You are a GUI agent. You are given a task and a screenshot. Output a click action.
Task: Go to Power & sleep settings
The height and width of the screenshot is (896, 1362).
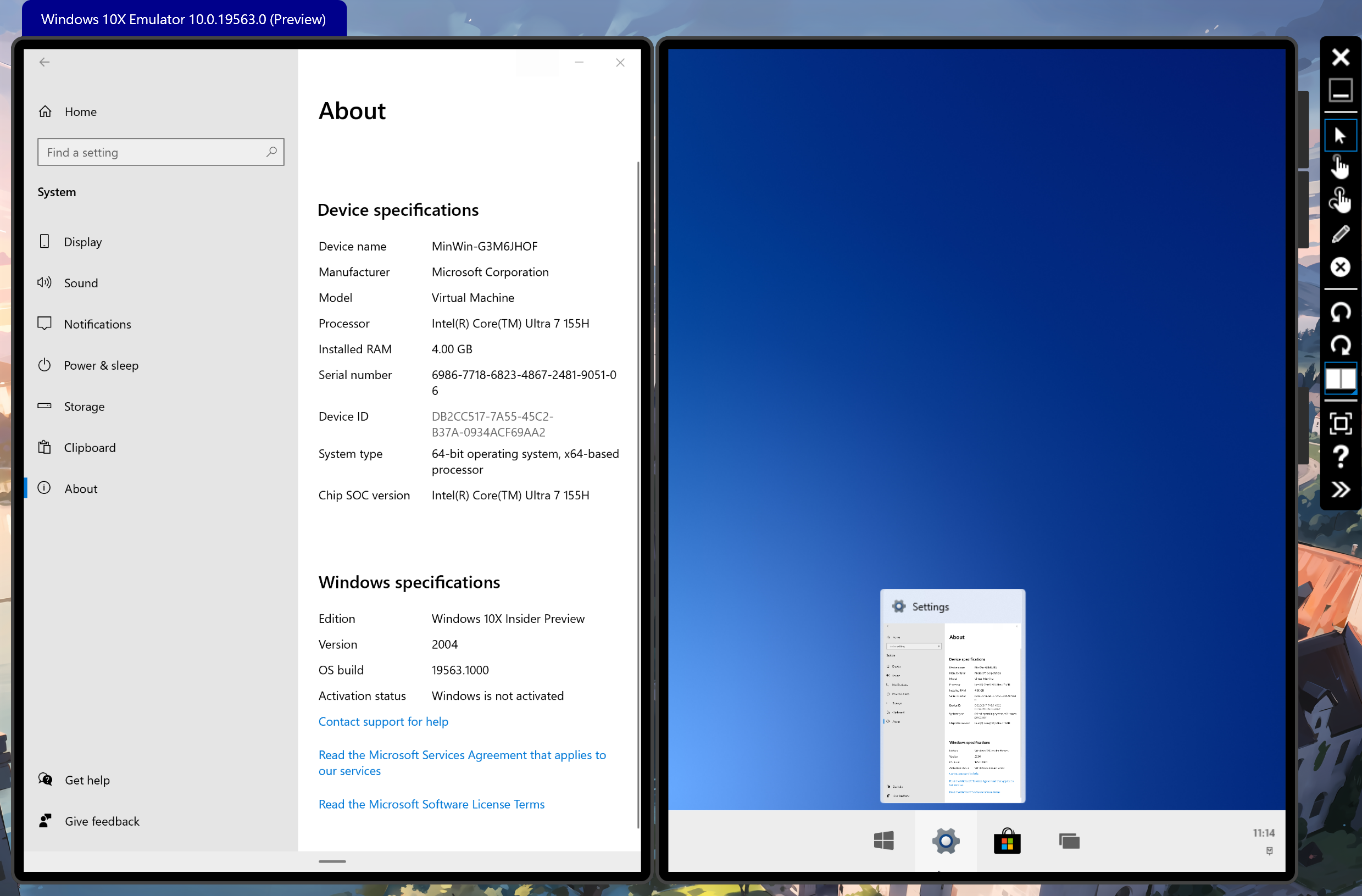point(101,365)
